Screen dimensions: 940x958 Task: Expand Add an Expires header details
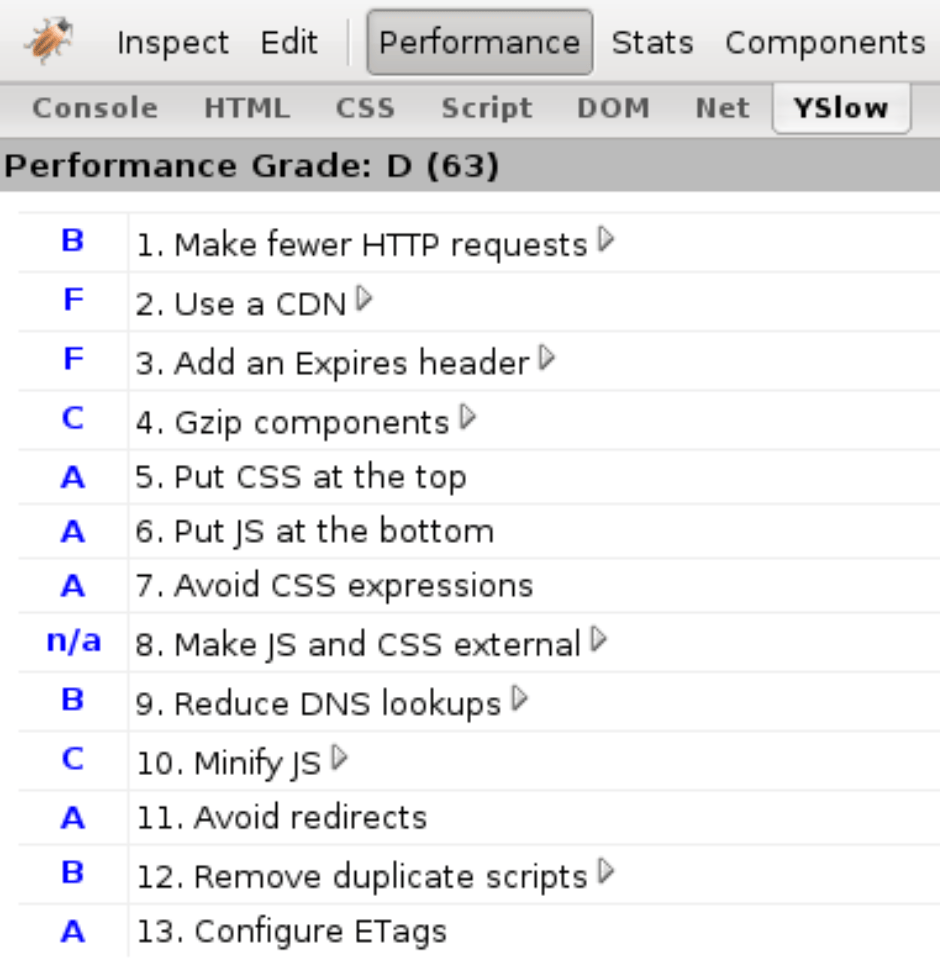click(x=546, y=359)
